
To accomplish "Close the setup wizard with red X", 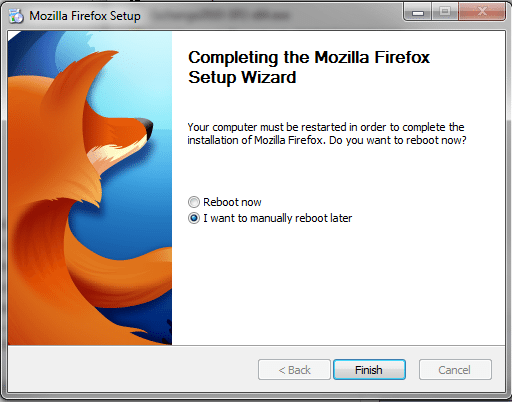I will click(x=482, y=12).
